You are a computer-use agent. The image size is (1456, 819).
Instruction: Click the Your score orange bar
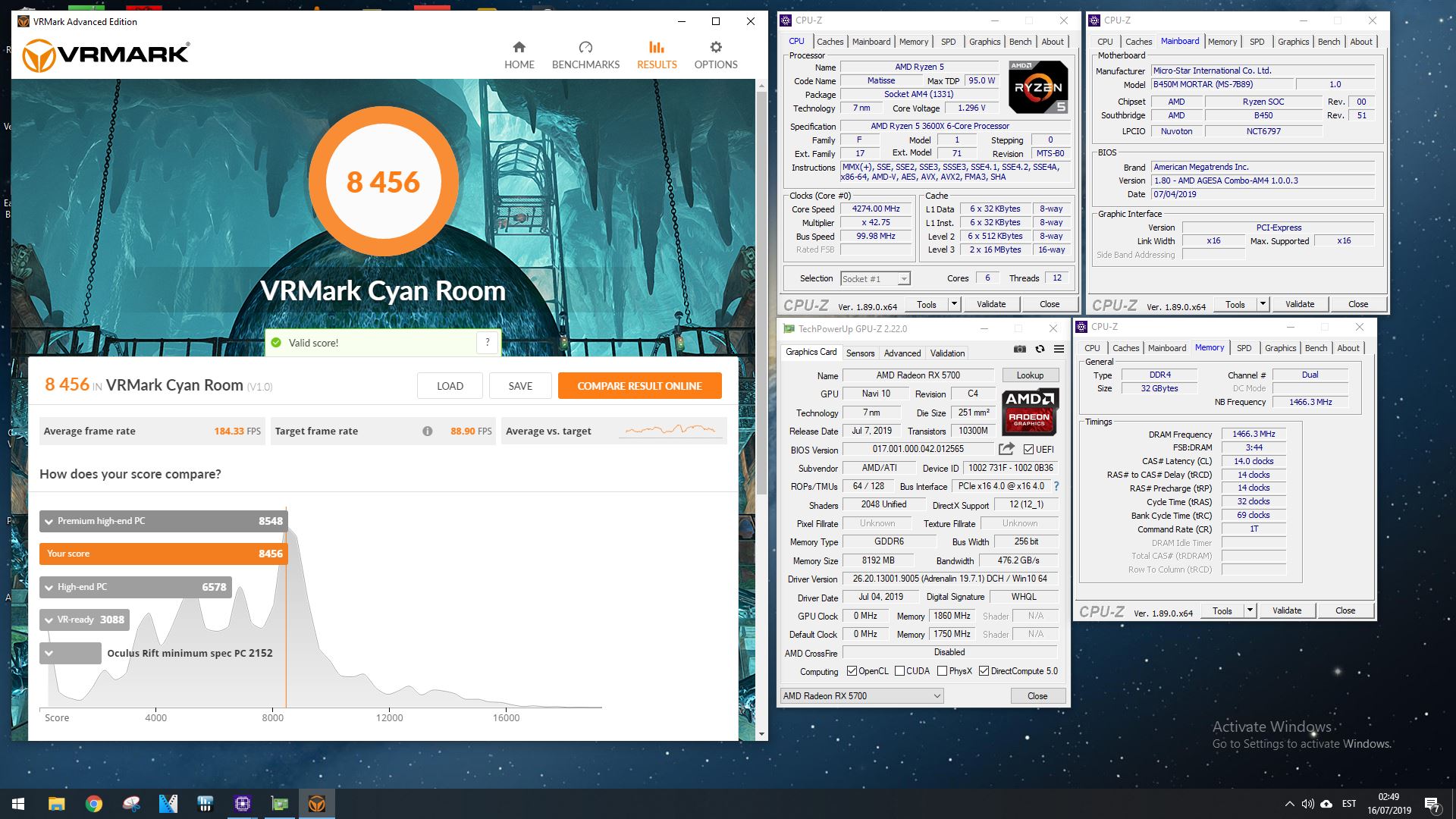pyautogui.click(x=163, y=554)
